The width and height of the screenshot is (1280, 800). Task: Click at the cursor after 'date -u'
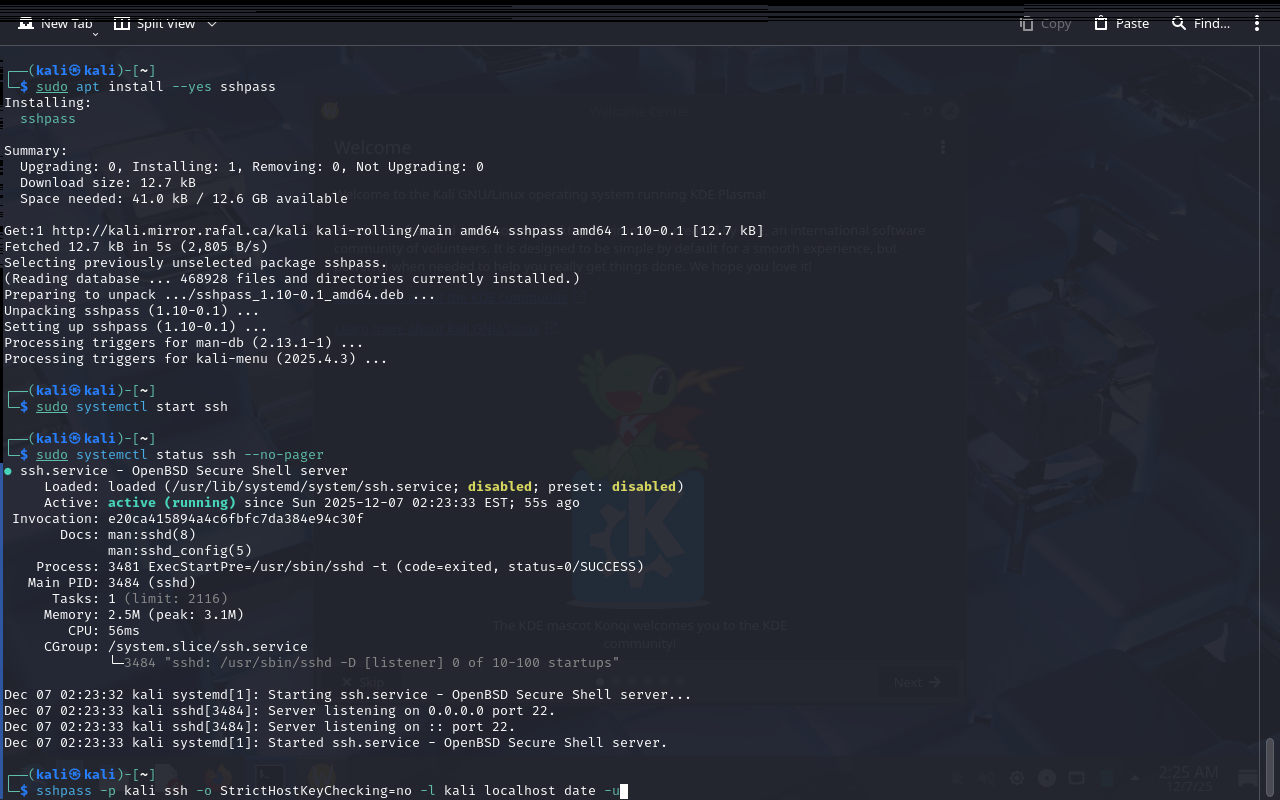(x=623, y=791)
